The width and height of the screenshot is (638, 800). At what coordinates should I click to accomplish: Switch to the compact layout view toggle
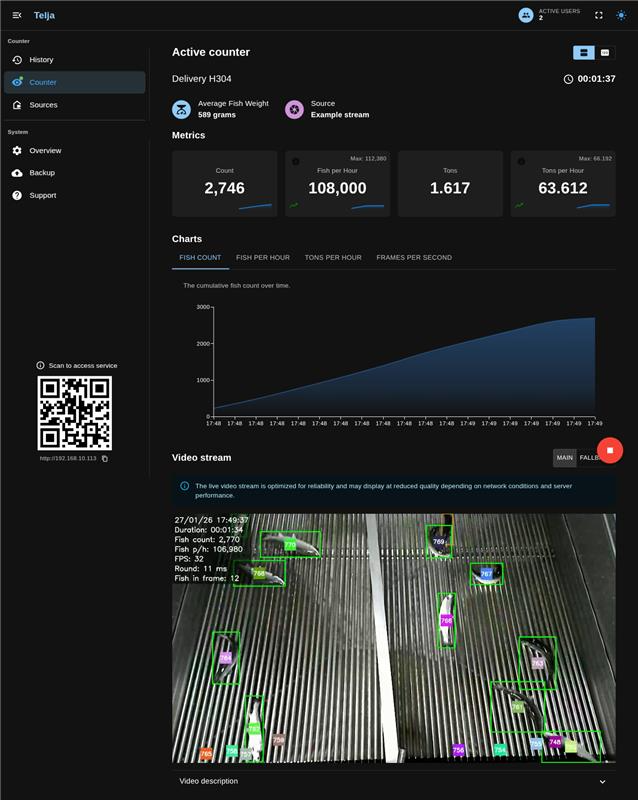tap(605, 52)
